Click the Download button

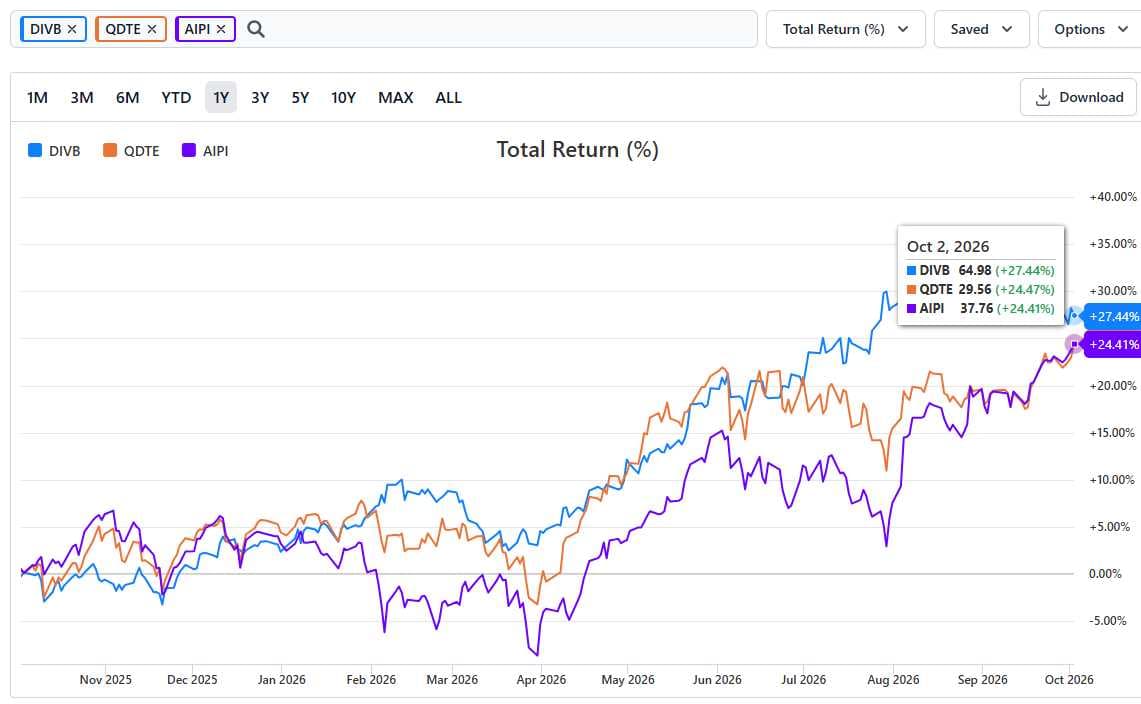point(1078,98)
